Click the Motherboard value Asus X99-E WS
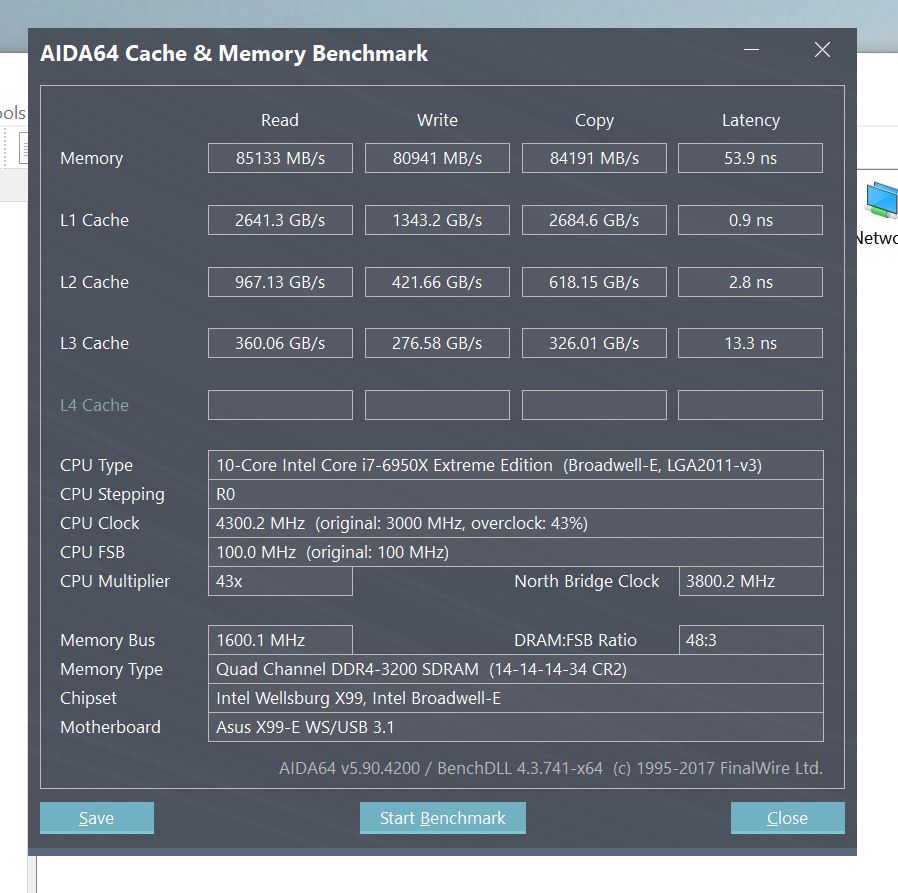The height and width of the screenshot is (893, 898). click(515, 727)
